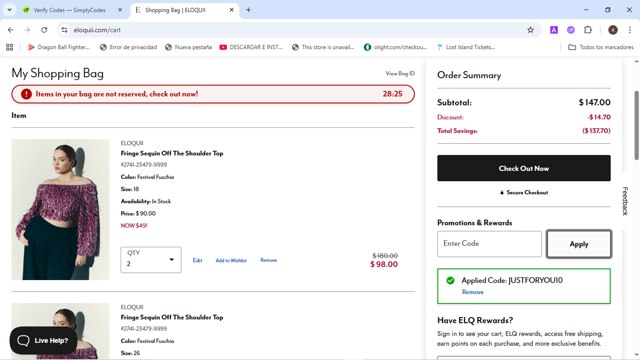
Task: Click the discount amount -$14.70
Action: pos(599,117)
